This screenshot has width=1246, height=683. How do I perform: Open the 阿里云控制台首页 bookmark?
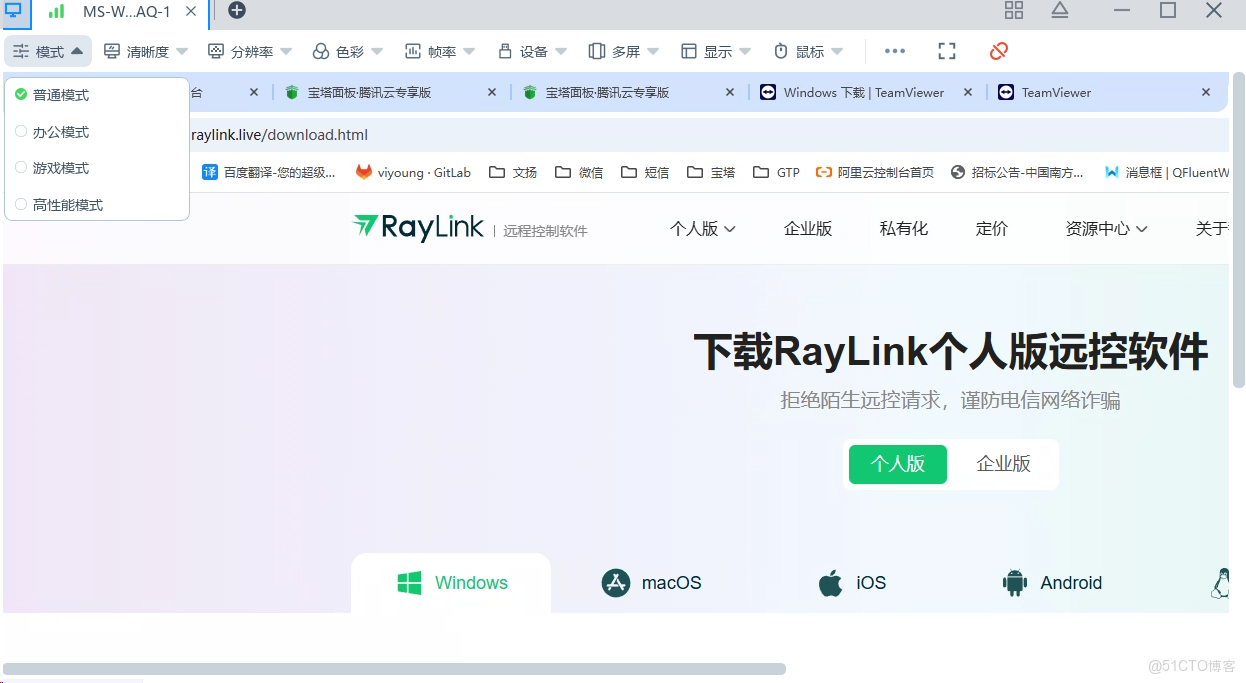coord(875,172)
